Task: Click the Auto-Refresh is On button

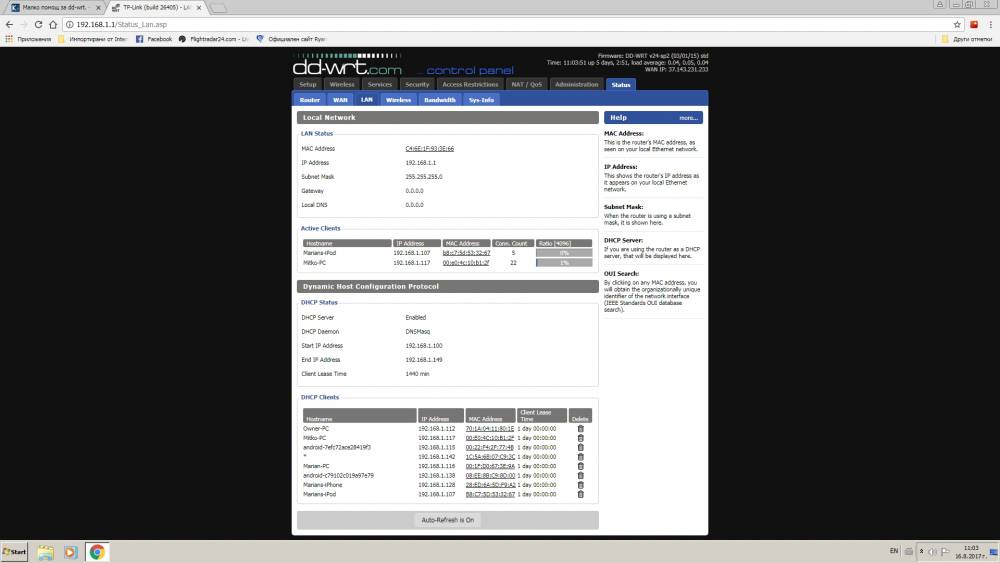Action: click(x=448, y=520)
